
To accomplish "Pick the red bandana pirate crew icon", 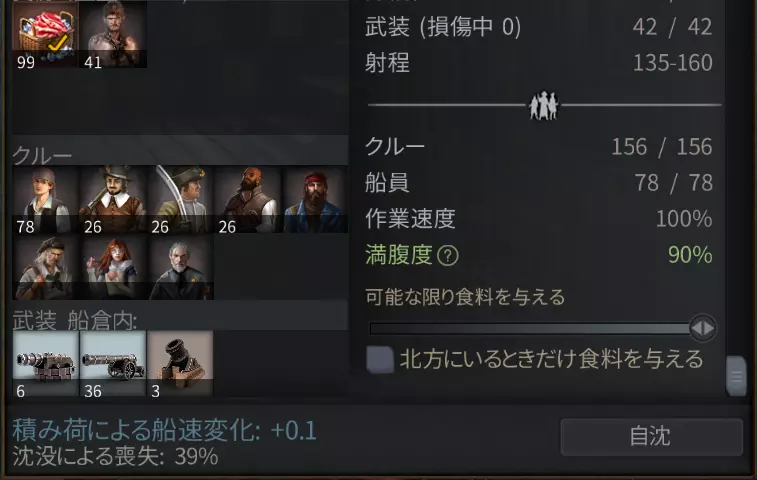I will [315, 200].
